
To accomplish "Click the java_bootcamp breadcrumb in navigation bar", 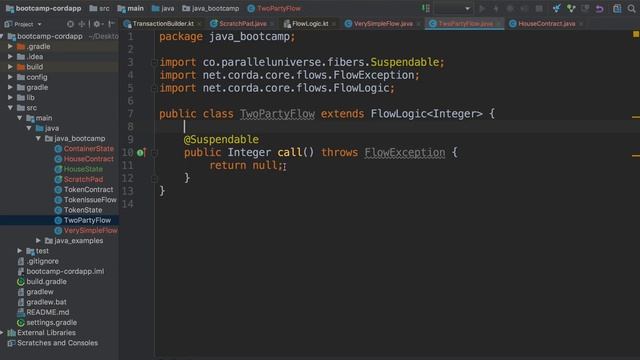I will 211,8.
